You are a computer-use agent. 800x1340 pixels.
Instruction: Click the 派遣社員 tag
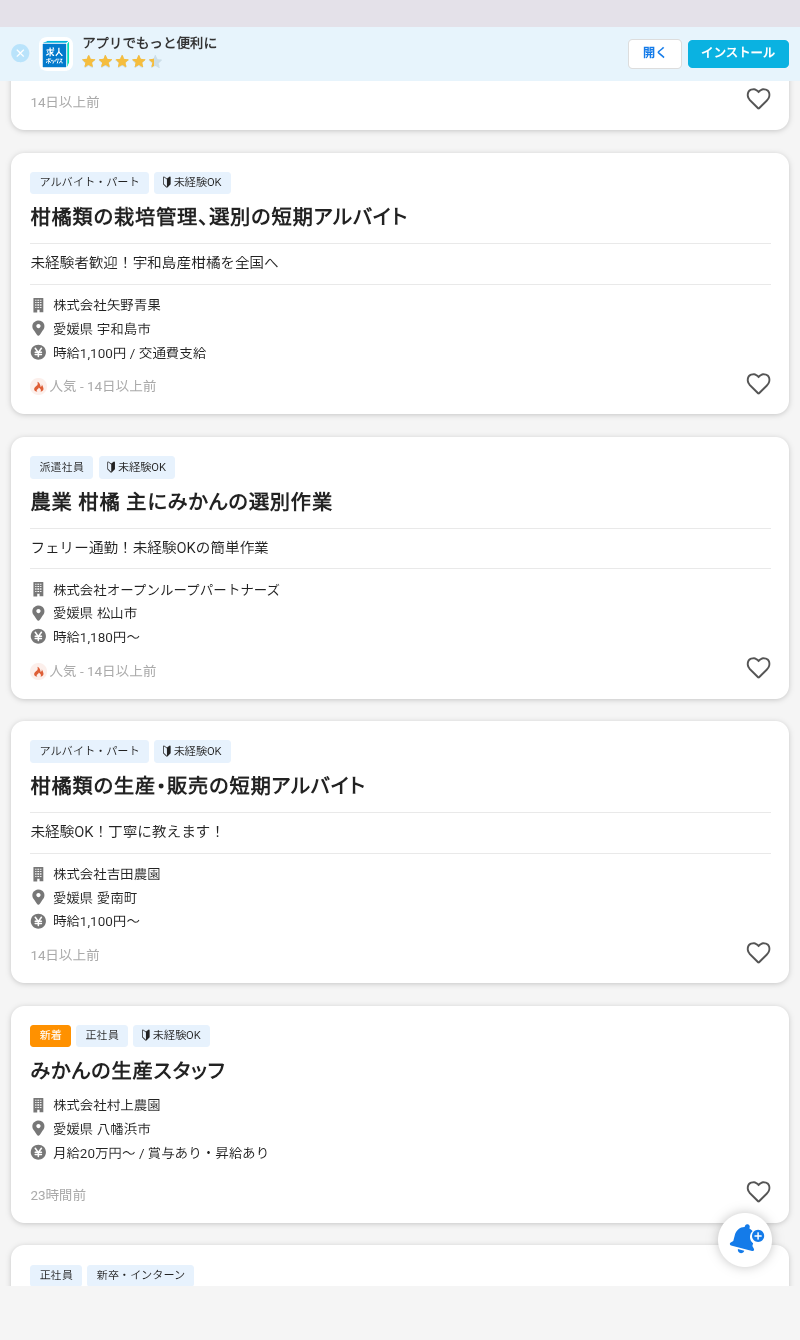click(x=61, y=467)
